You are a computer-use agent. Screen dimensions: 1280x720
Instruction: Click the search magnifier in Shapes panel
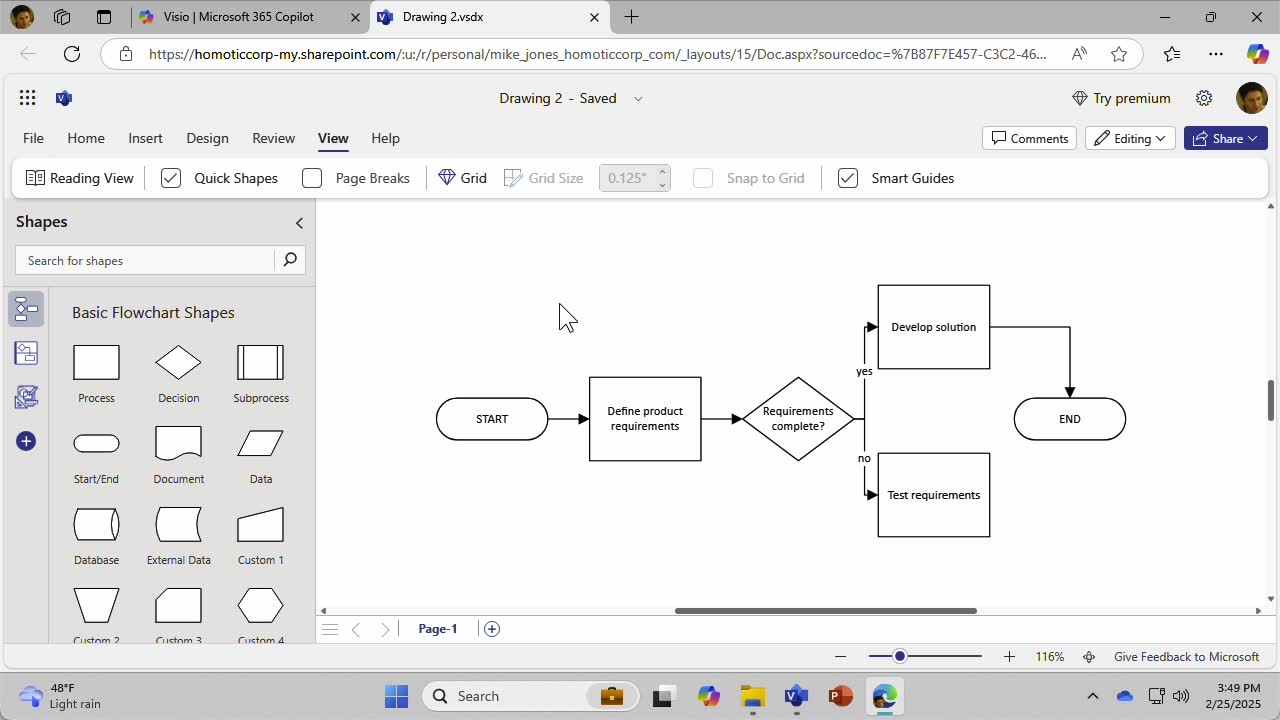click(x=290, y=260)
